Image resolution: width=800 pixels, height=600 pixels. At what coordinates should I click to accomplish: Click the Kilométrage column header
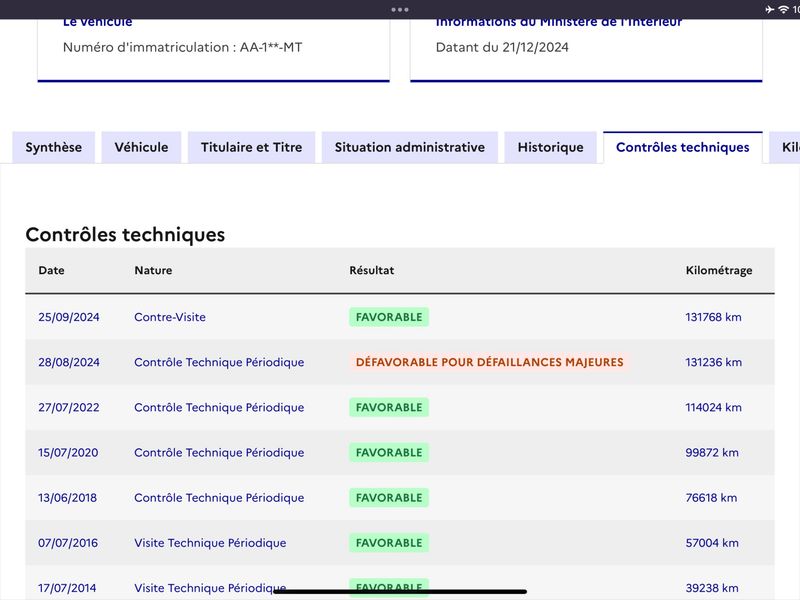719,270
